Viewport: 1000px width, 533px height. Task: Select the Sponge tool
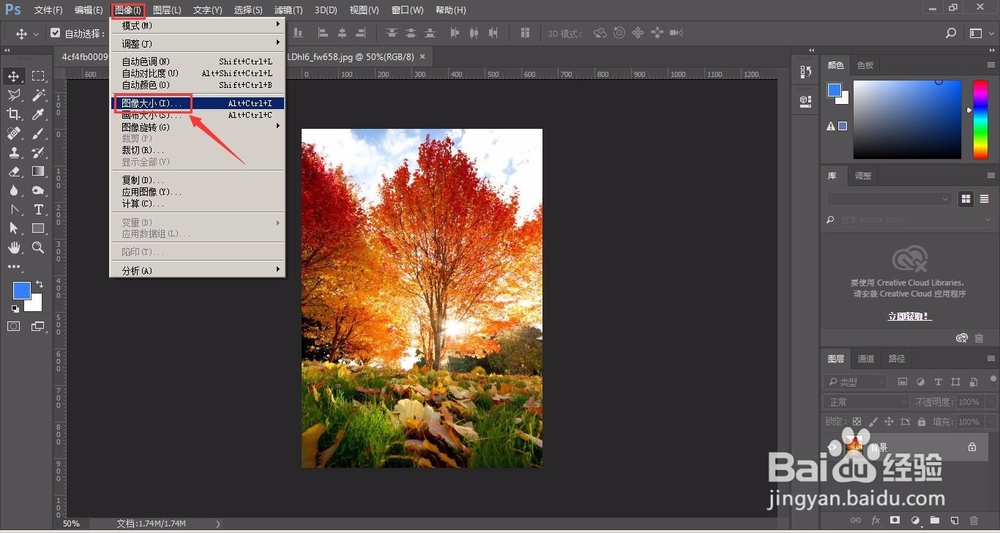coord(38,191)
